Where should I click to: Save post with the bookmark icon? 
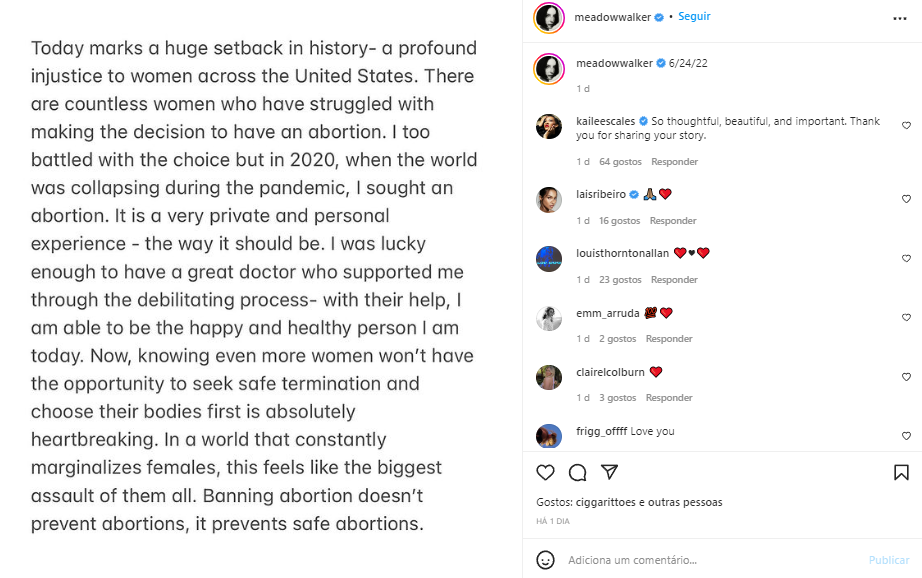901,472
